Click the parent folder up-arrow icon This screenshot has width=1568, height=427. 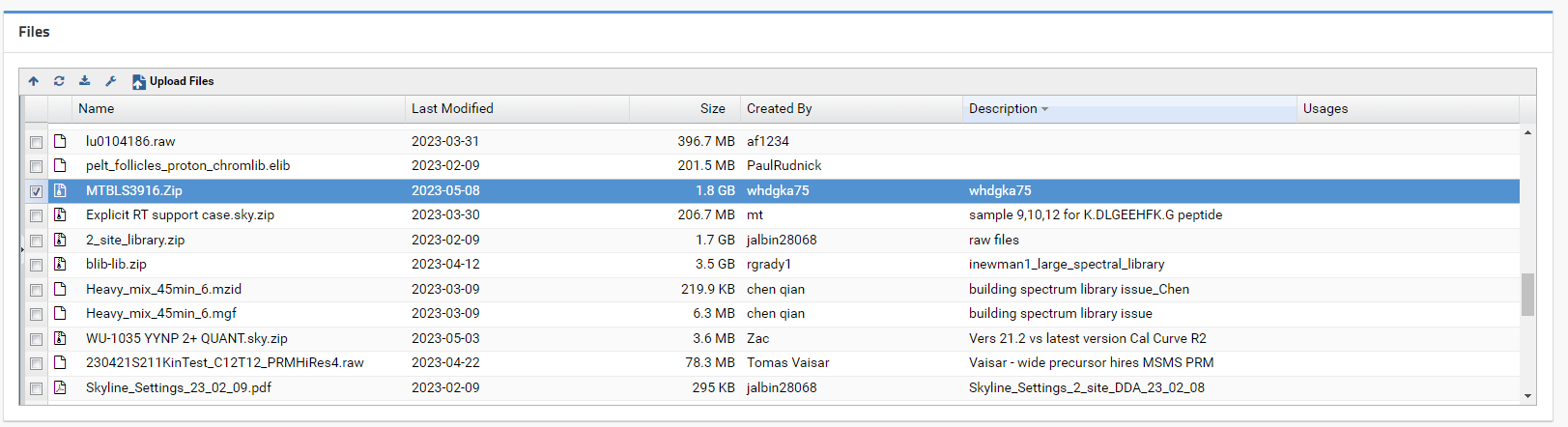click(x=34, y=81)
